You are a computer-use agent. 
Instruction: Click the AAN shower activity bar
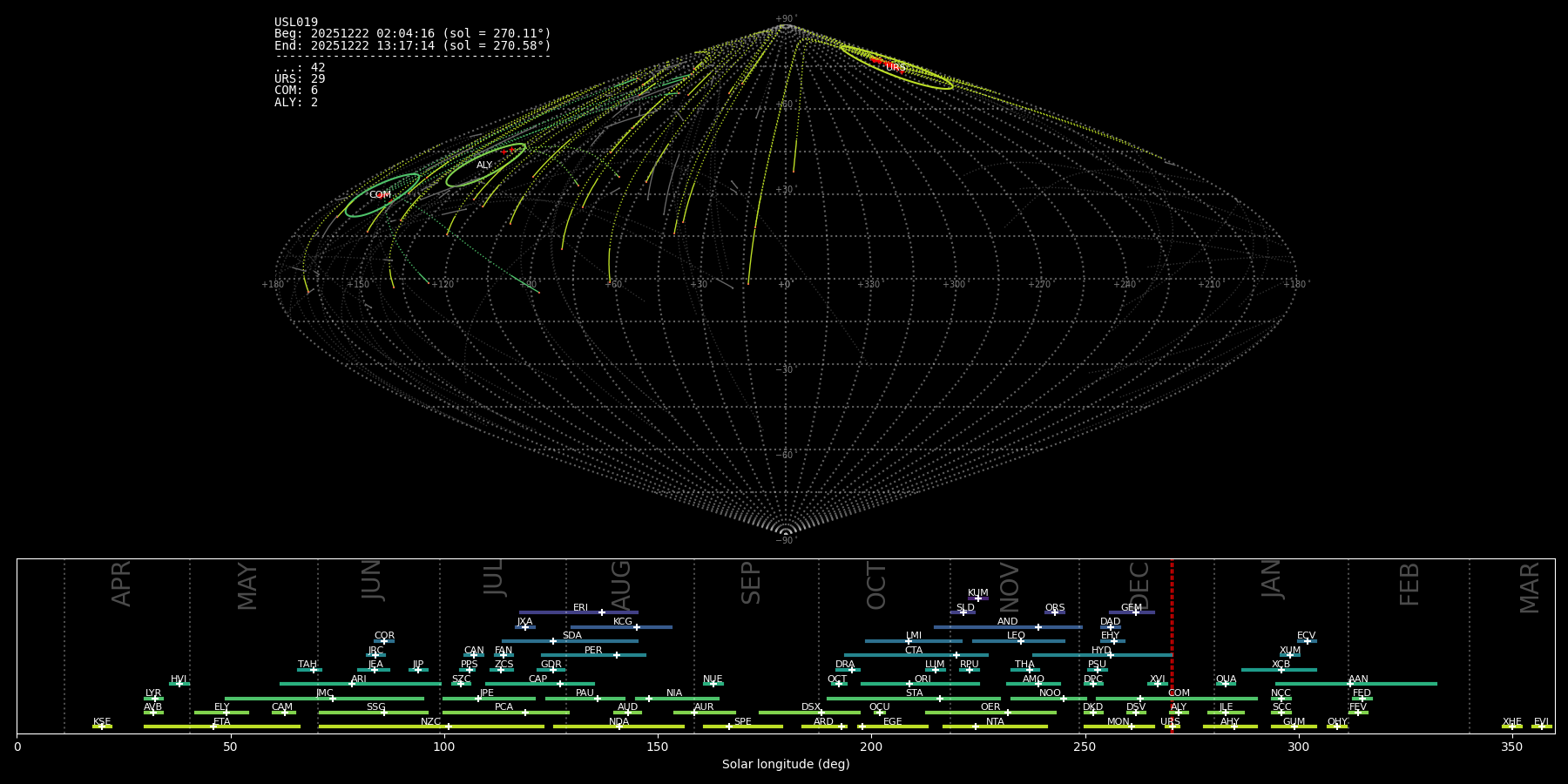pyautogui.click(x=1394, y=684)
